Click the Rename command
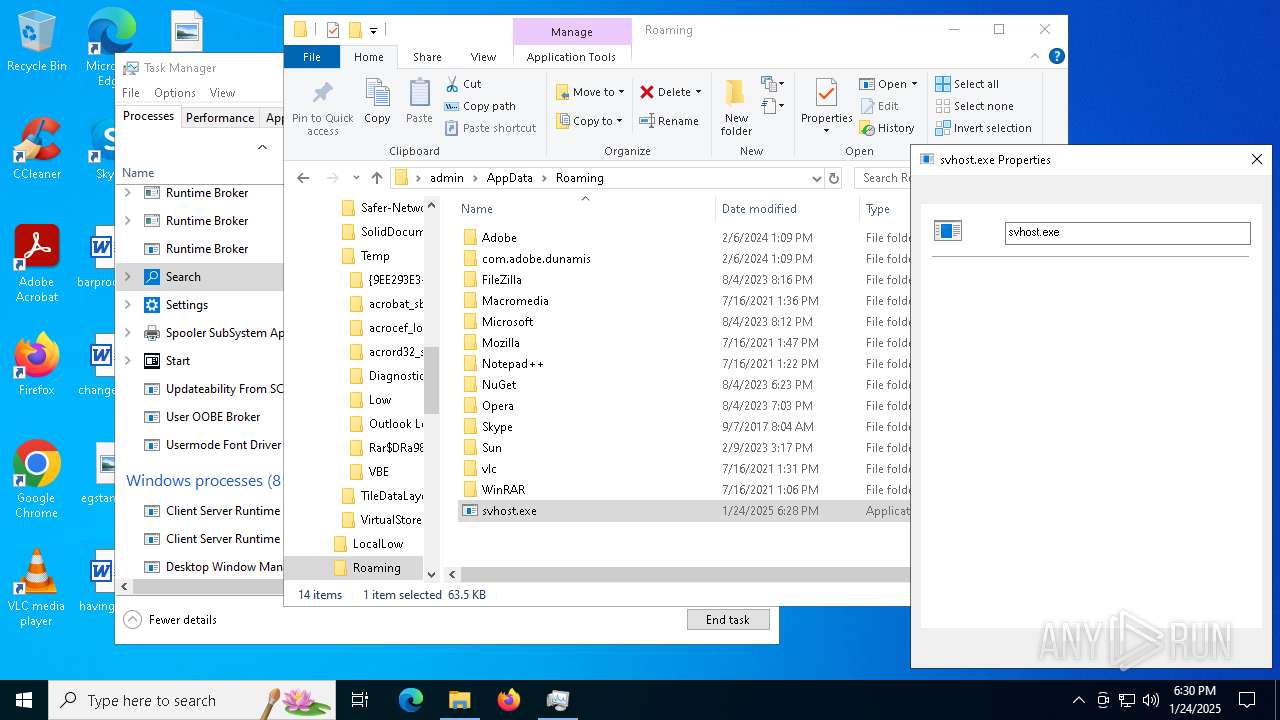The width and height of the screenshot is (1280, 720). (670, 121)
